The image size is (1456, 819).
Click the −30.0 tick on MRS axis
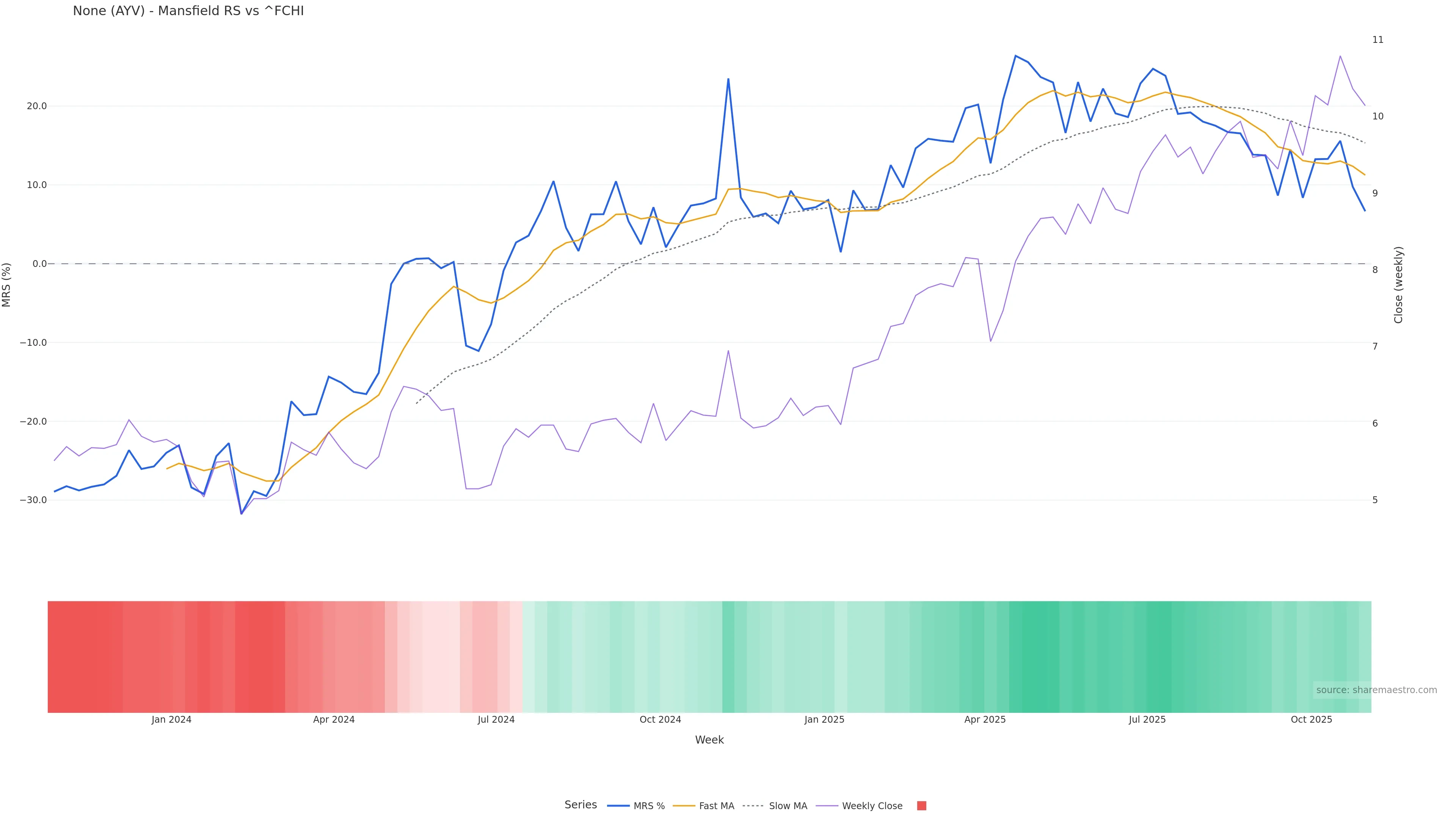click(x=33, y=500)
